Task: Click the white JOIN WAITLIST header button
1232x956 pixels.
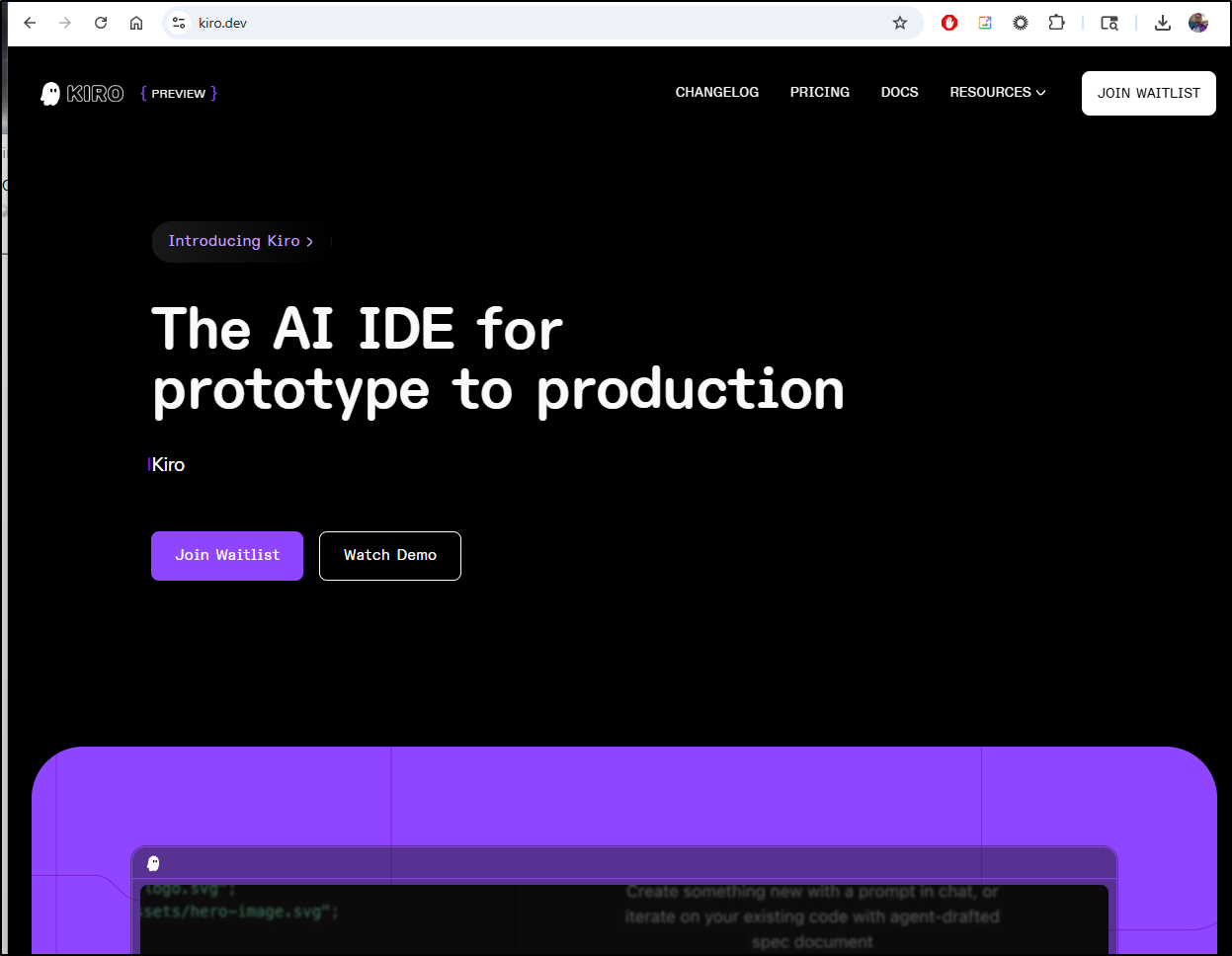Action: (x=1149, y=93)
